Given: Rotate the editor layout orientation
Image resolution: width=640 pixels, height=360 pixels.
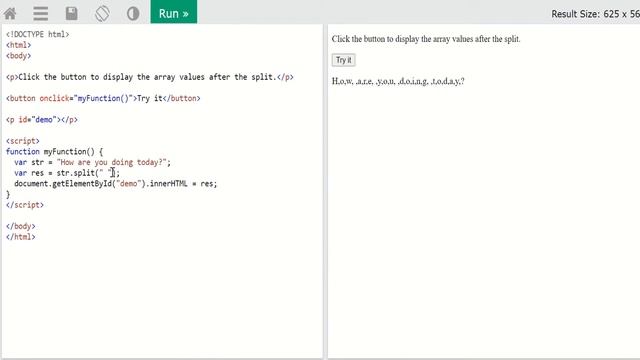Looking at the screenshot, I should (x=102, y=13).
